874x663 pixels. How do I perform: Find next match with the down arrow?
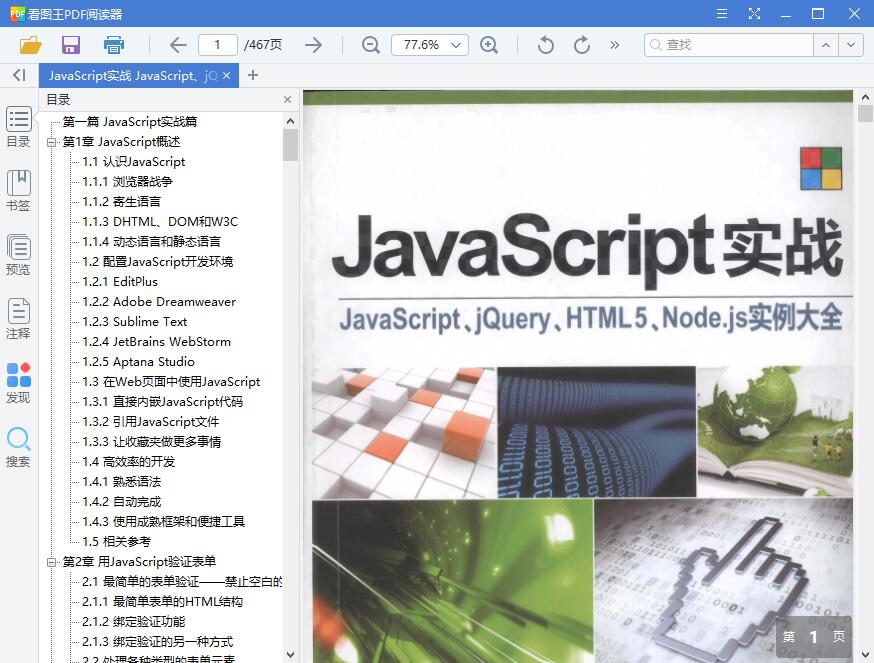pos(850,45)
